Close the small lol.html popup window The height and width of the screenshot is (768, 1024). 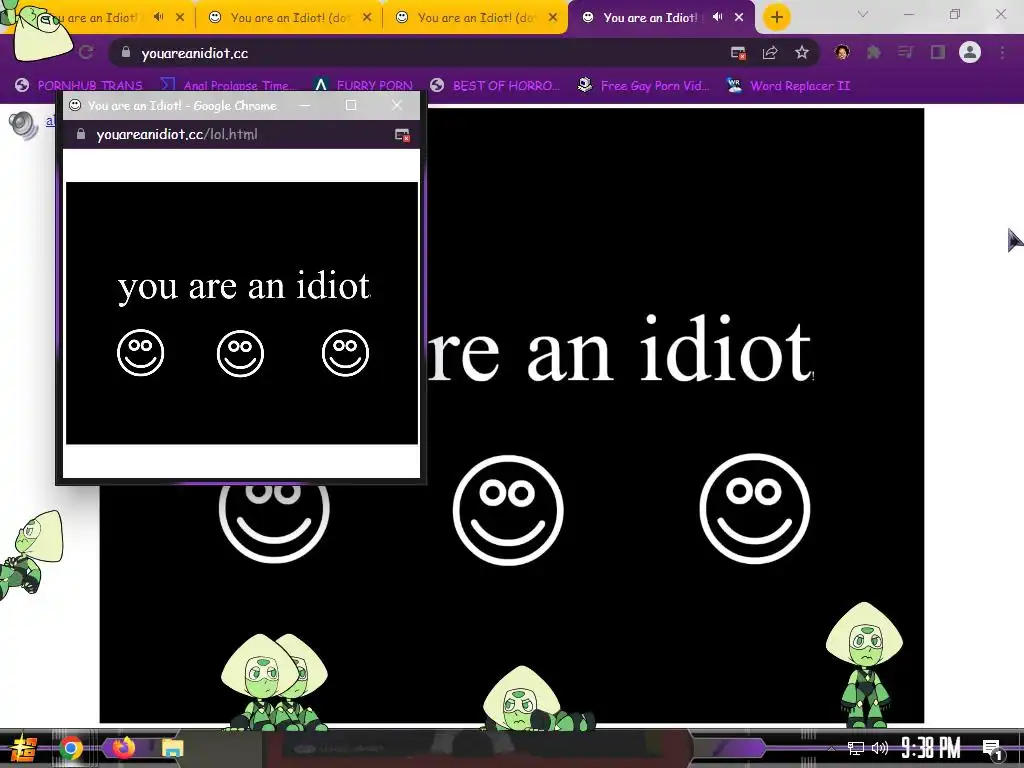tap(396, 104)
